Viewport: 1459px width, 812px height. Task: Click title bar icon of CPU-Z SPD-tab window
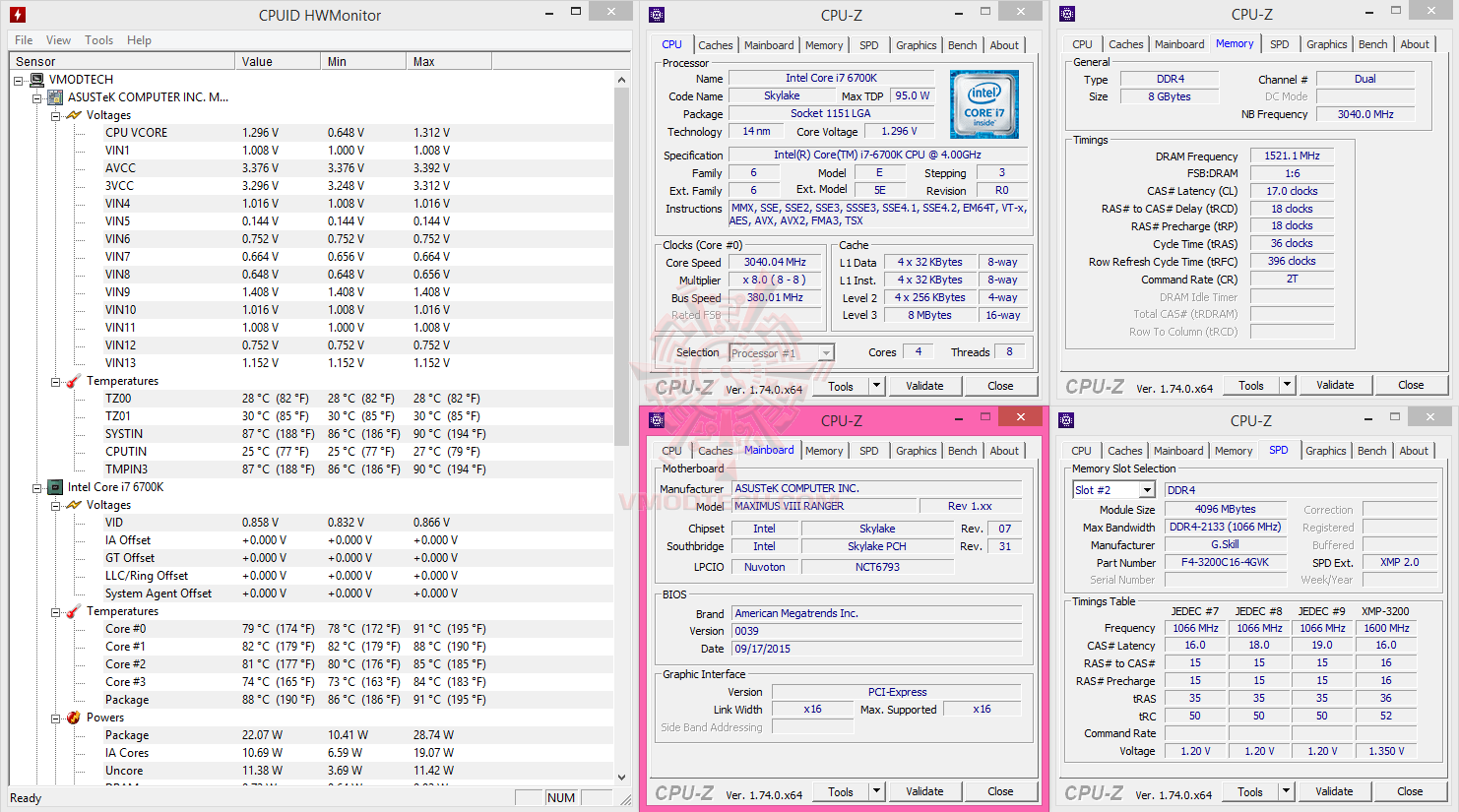1066,420
